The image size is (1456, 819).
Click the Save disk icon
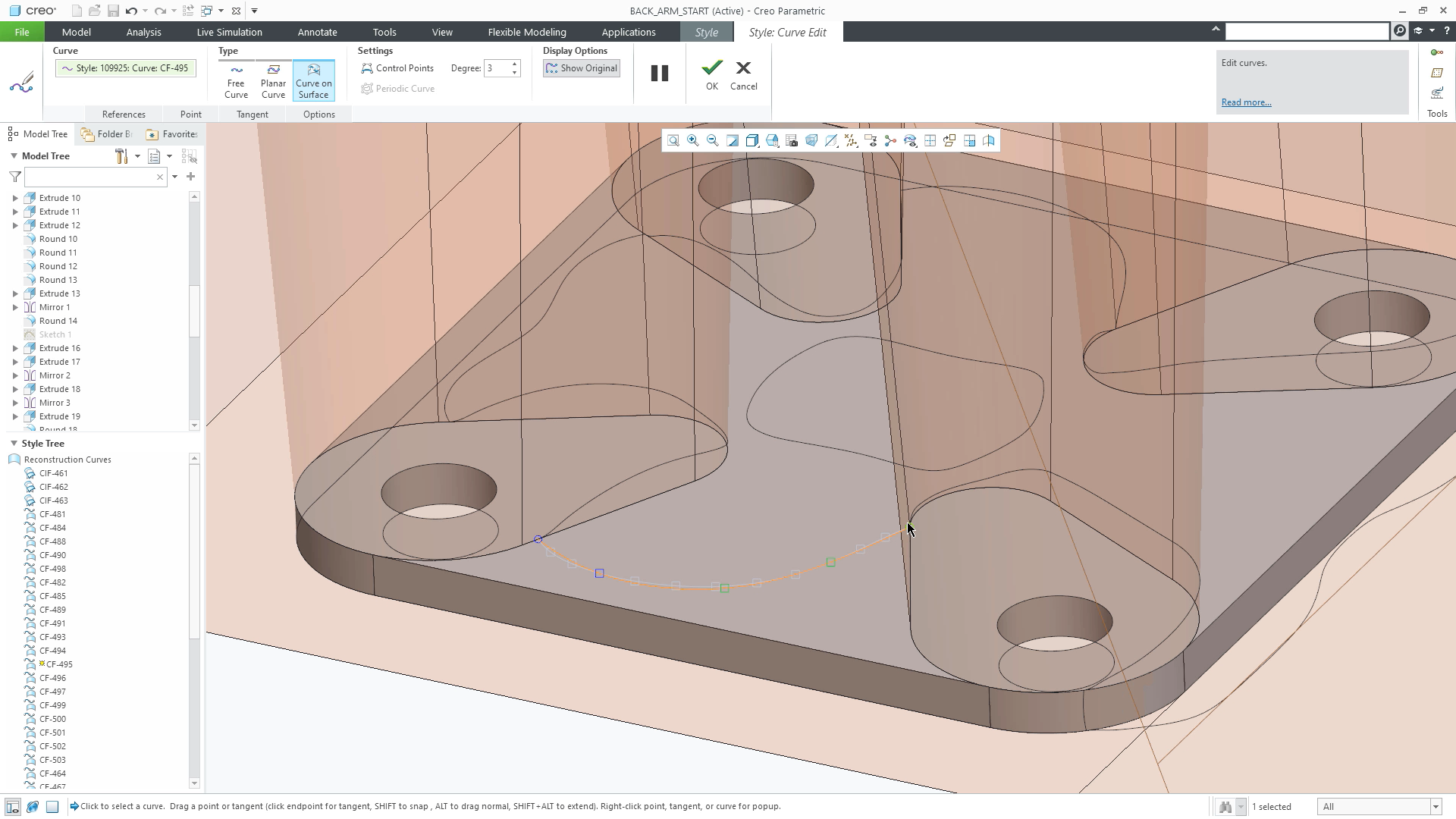(113, 11)
